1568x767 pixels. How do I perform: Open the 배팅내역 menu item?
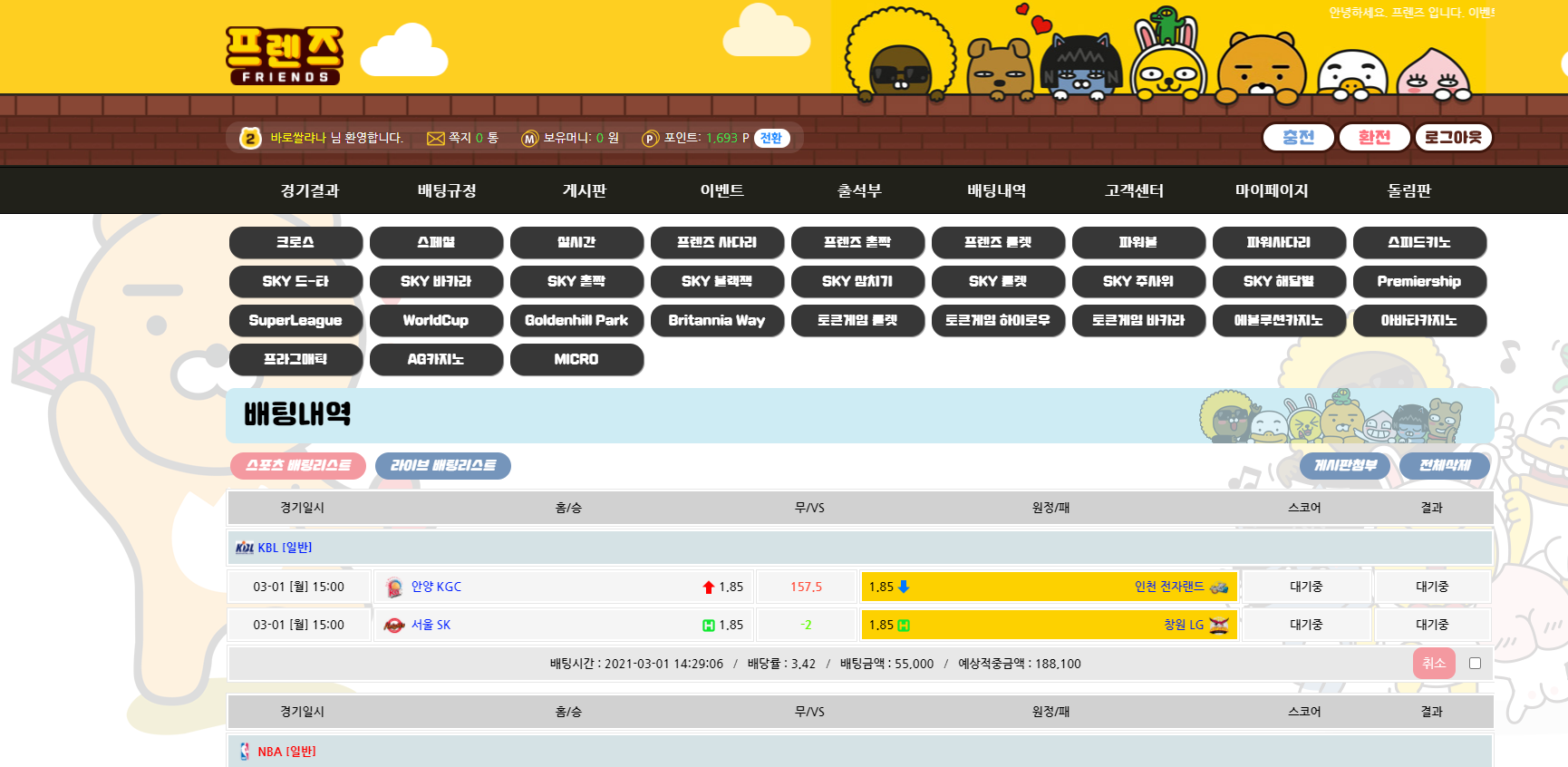click(996, 190)
